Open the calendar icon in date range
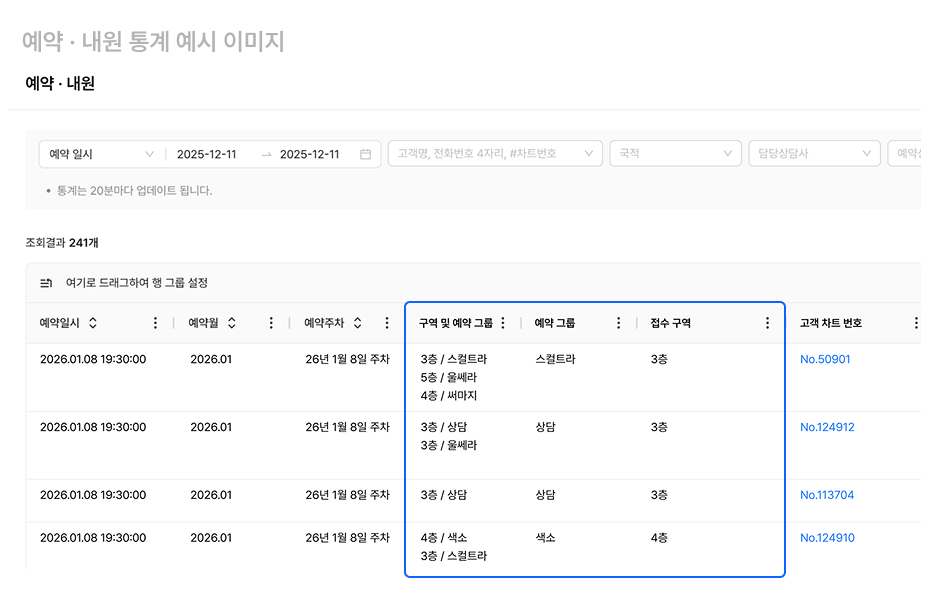 [x=365, y=154]
